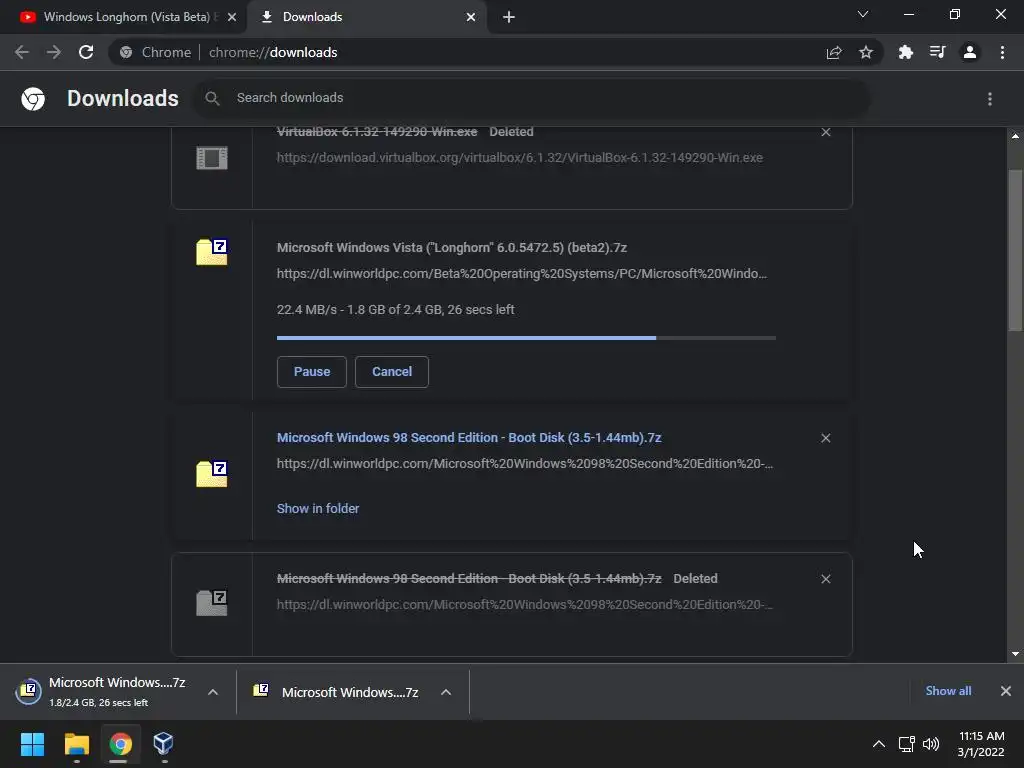Expand options for the completed download shelf item
1024x768 pixels.
[x=446, y=692]
